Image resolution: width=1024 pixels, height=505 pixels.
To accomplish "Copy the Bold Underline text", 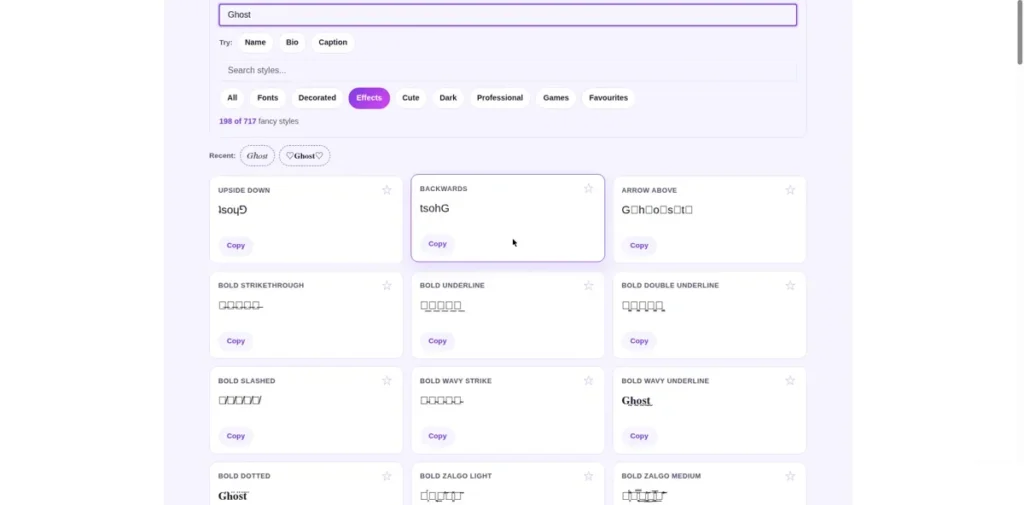I will coord(438,341).
